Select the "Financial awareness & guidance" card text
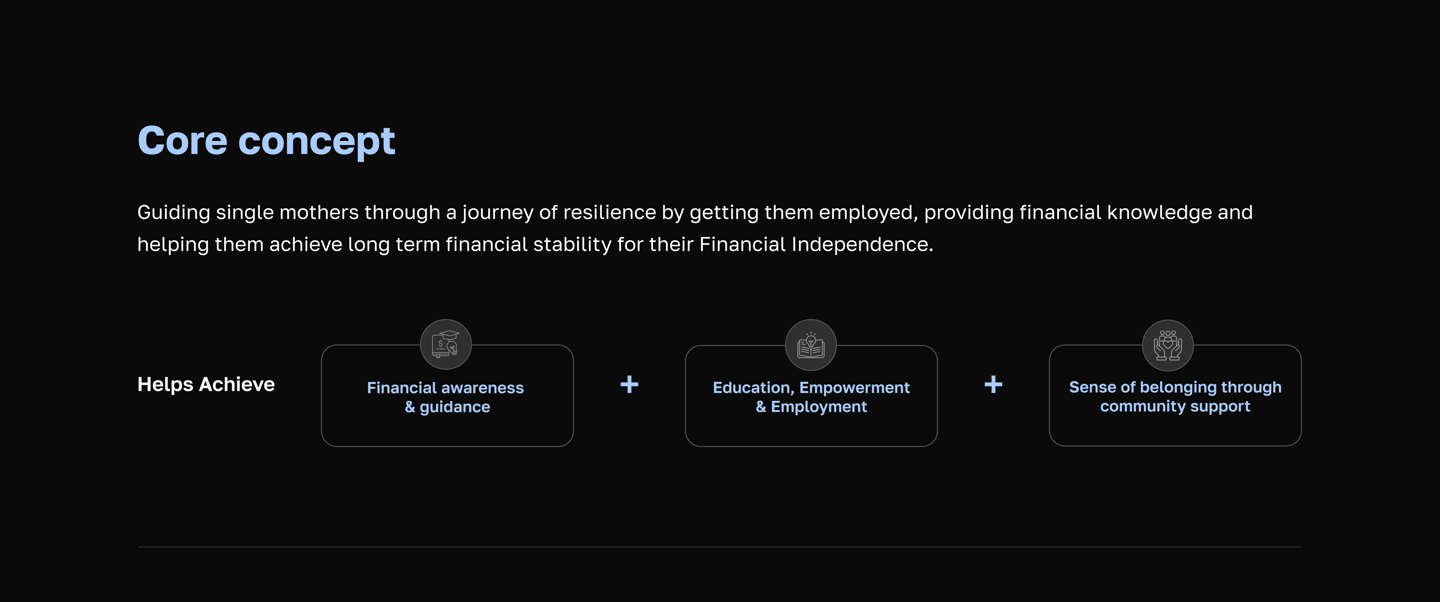The height and width of the screenshot is (602, 1440). tap(446, 397)
